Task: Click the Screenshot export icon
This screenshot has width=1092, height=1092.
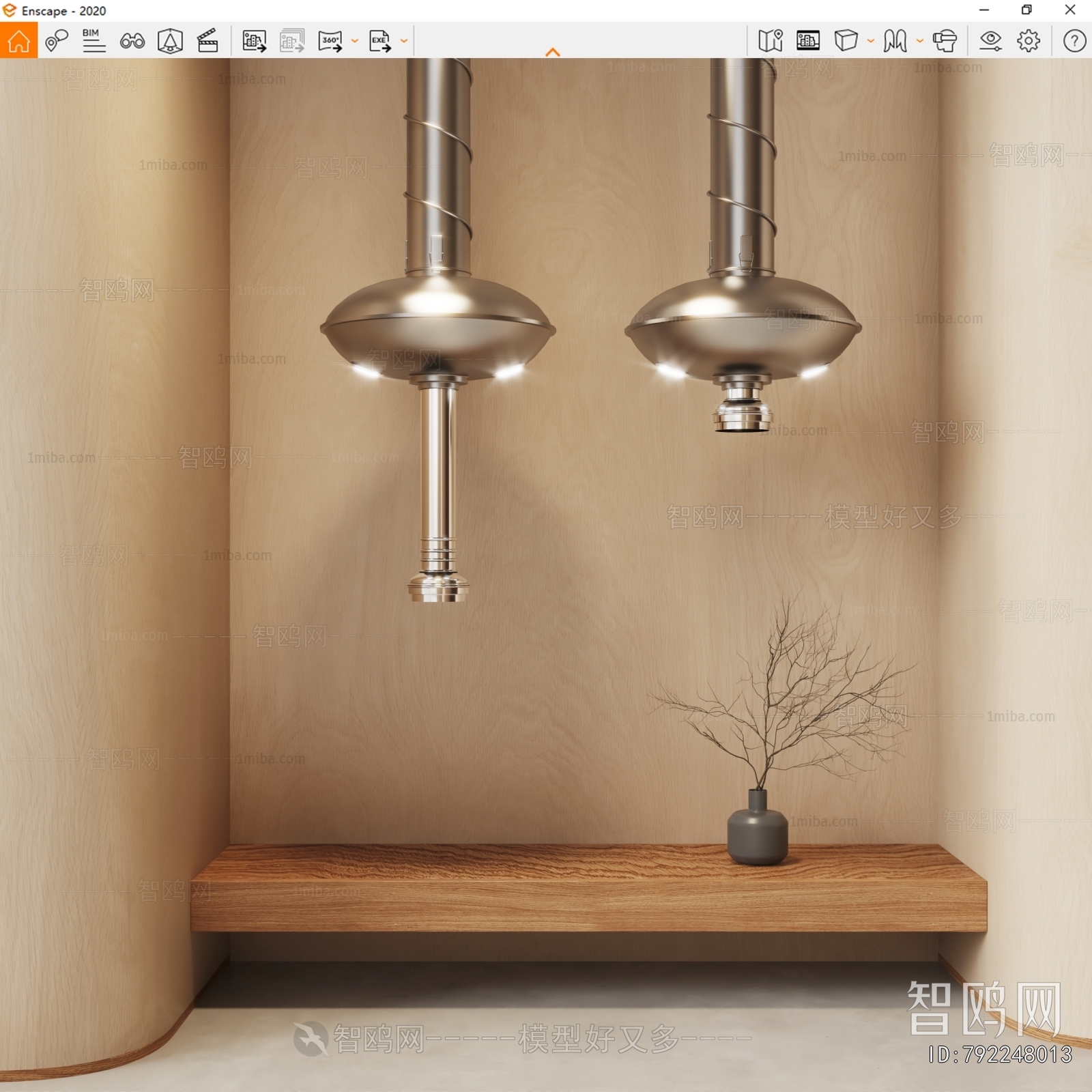Action: pos(255,41)
